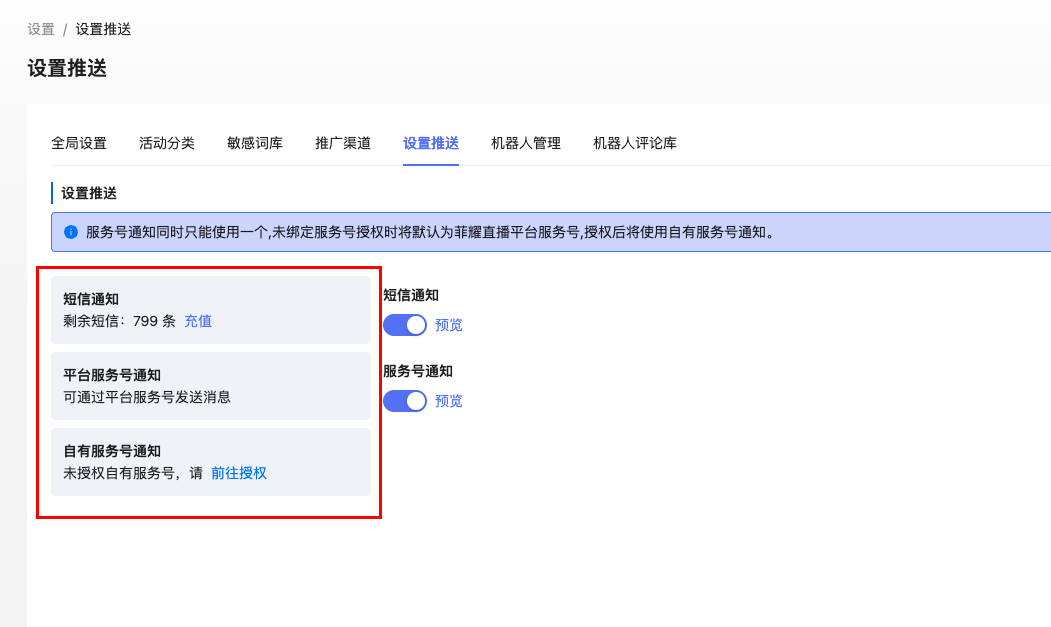The image size is (1051, 627).
Task: Click the active 设置推送 tab
Action: click(431, 143)
